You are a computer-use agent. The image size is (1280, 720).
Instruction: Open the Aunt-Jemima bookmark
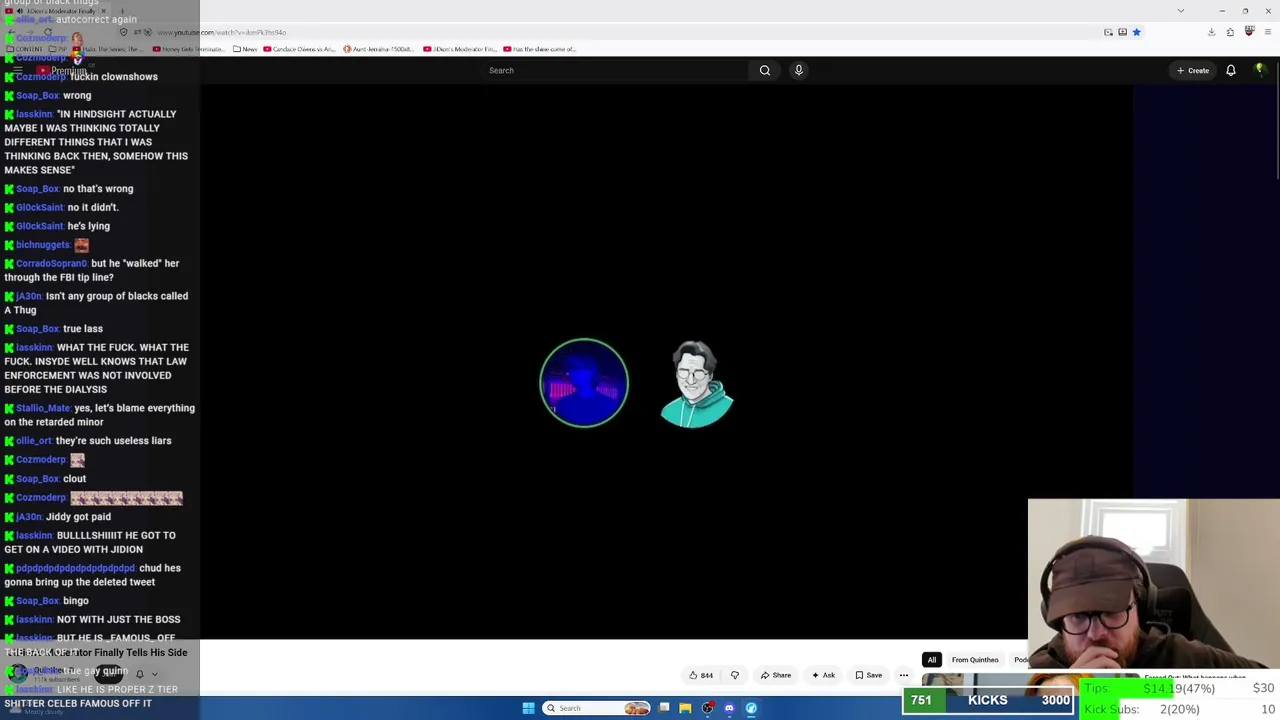tap(378, 49)
